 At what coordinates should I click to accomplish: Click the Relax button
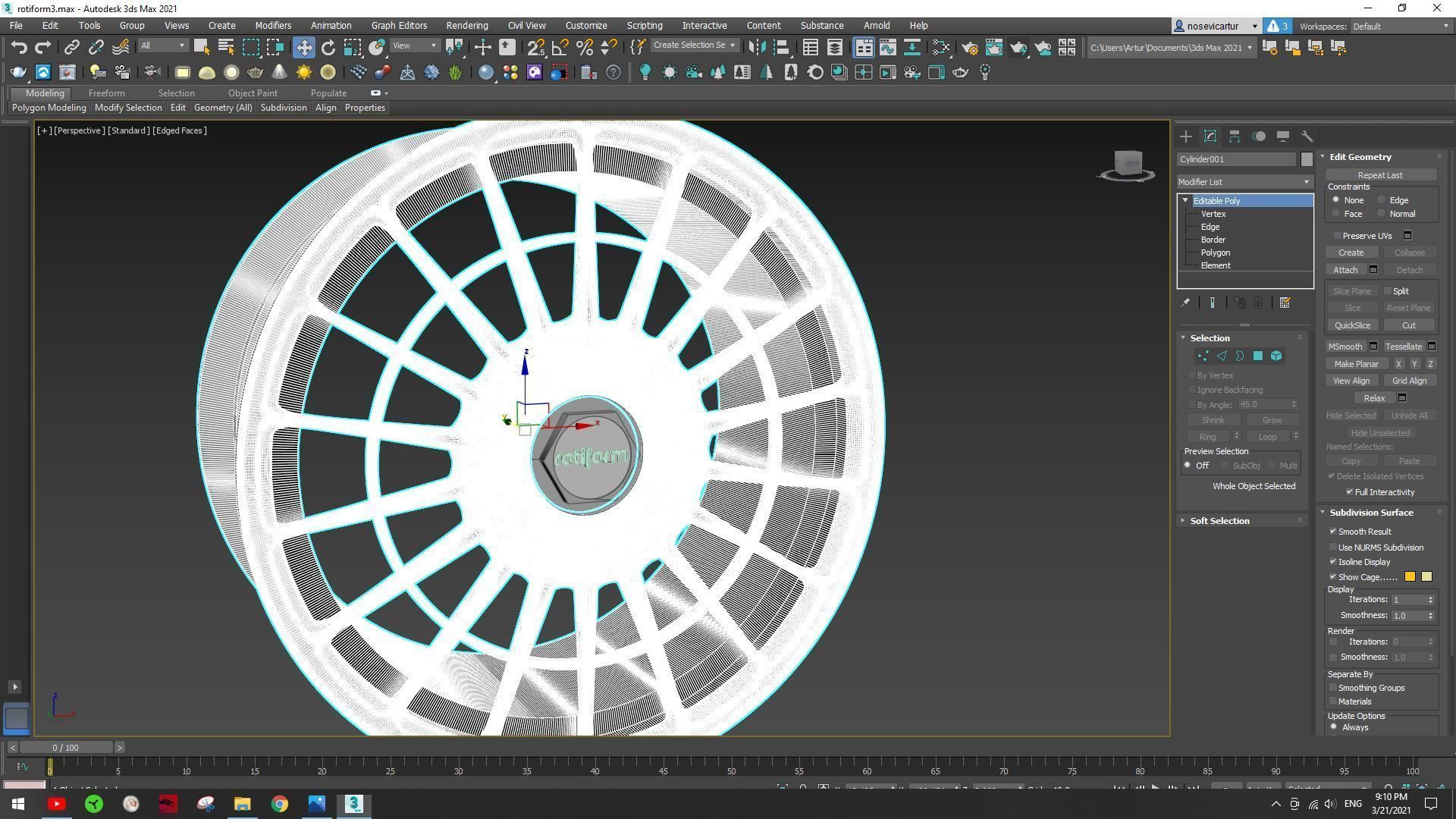[x=1374, y=397]
